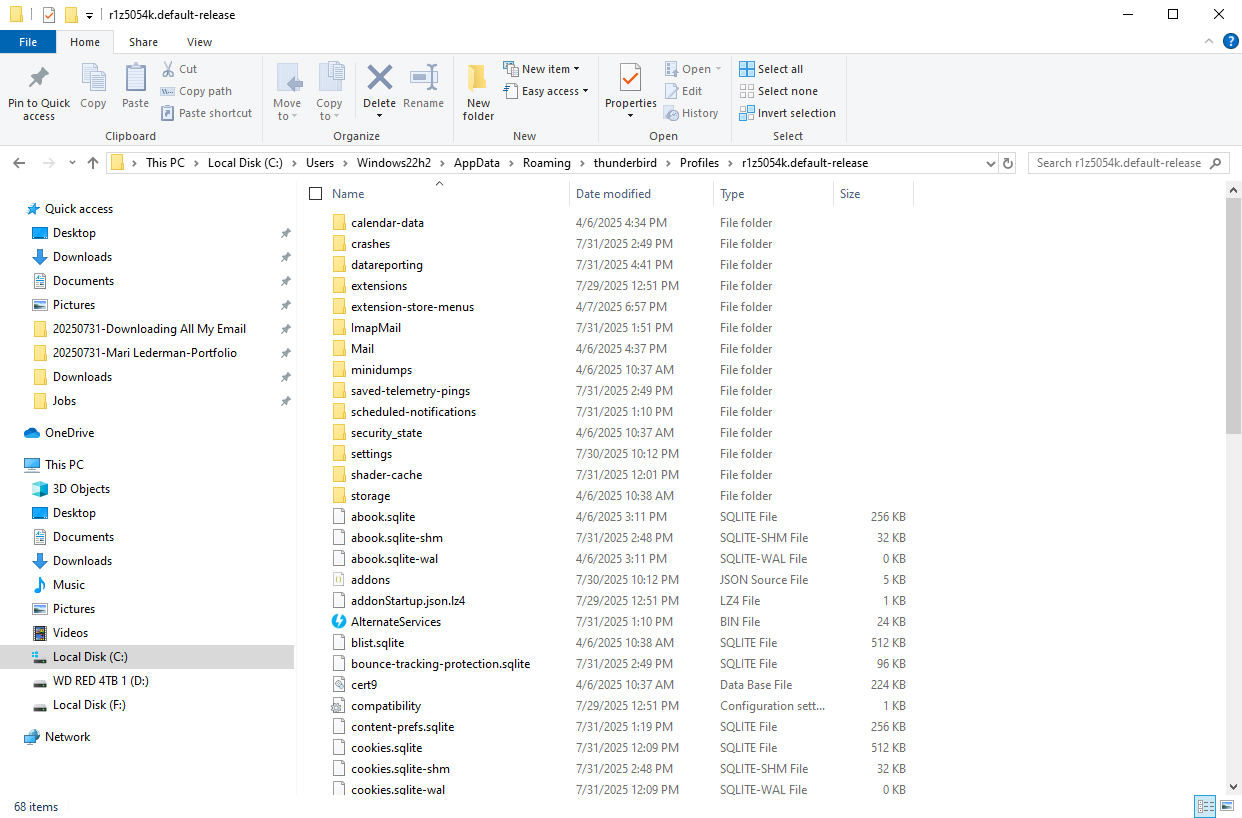Click the Profiles breadcrumb in address bar
This screenshot has height=818, width=1242.
(x=699, y=163)
